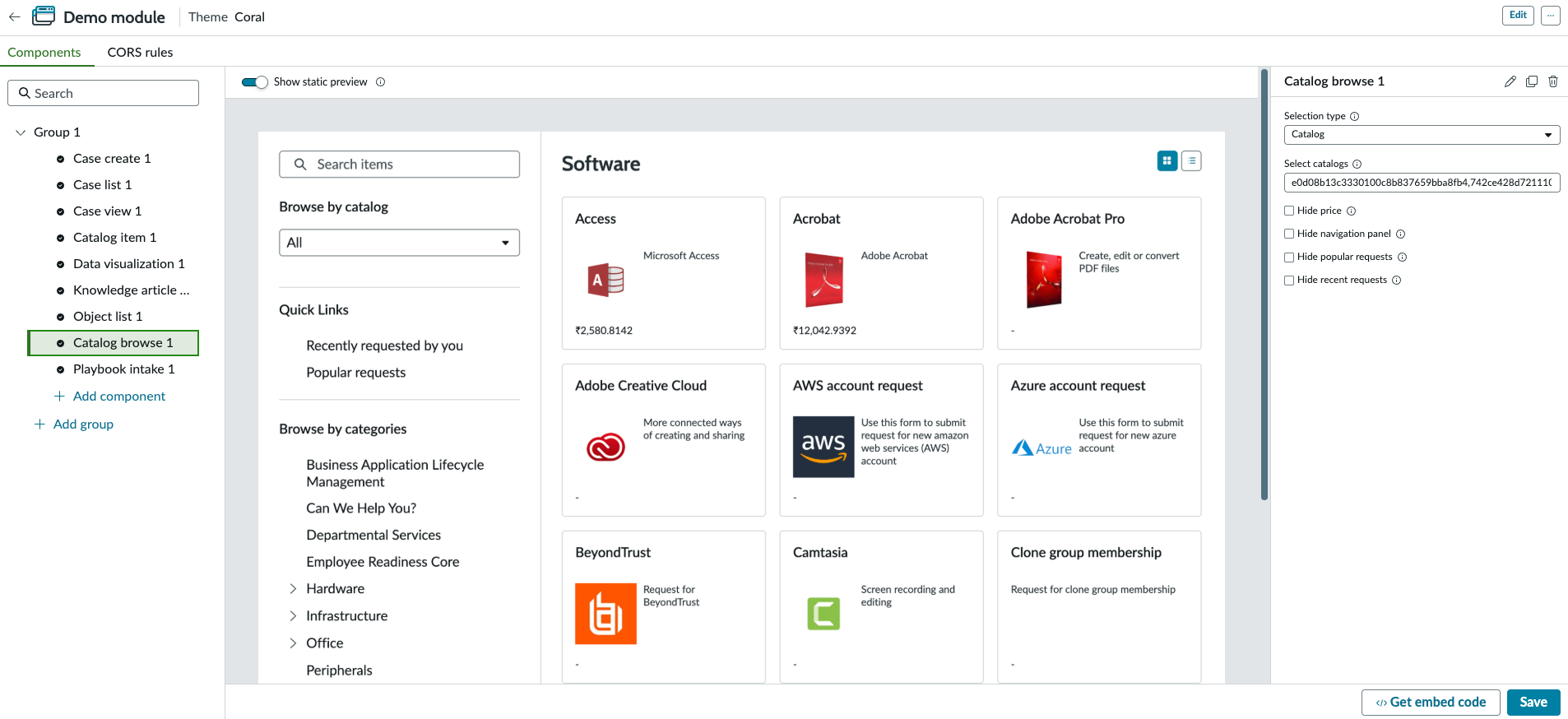Click the Microsoft Access icon
1568x719 pixels.
coord(606,281)
